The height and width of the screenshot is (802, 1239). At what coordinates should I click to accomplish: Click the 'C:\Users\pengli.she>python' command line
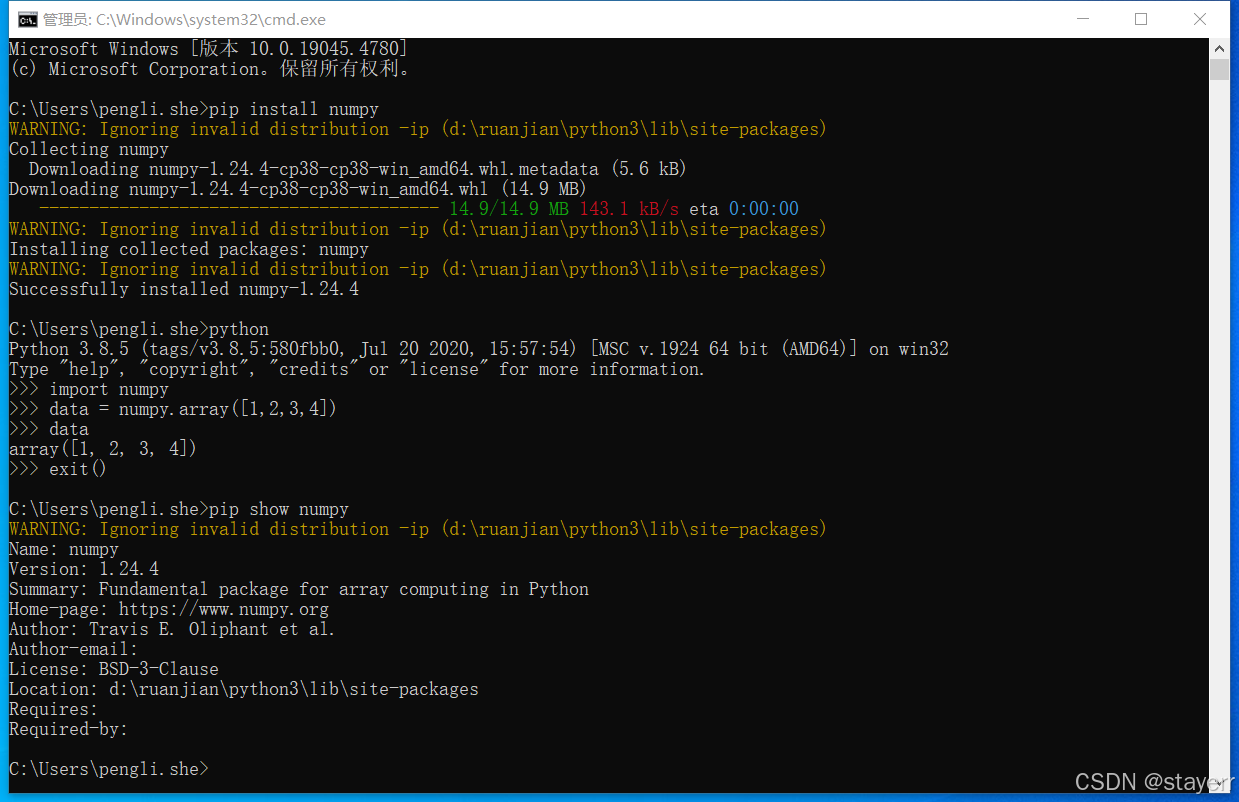tap(139, 329)
